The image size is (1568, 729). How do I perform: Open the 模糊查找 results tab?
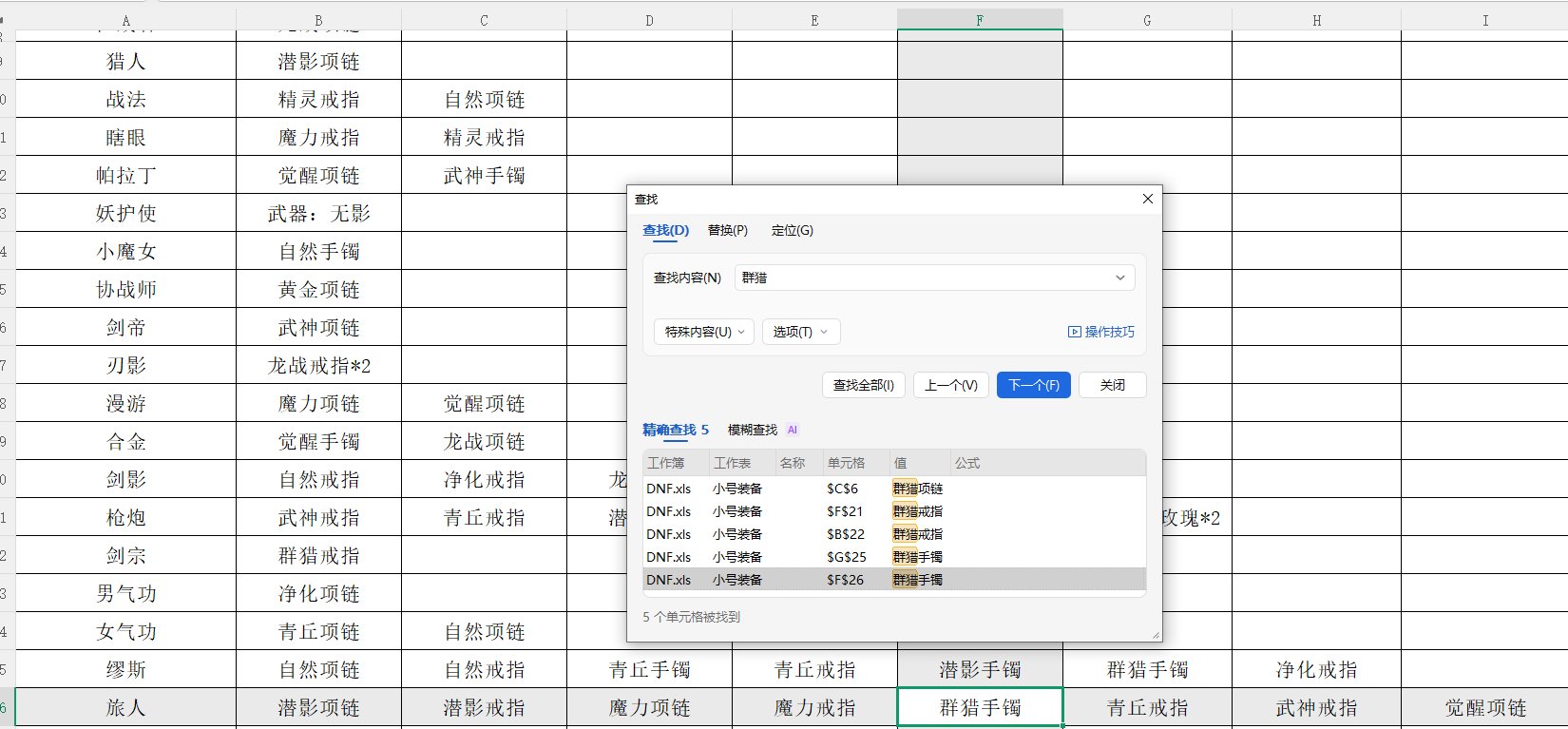point(752,430)
